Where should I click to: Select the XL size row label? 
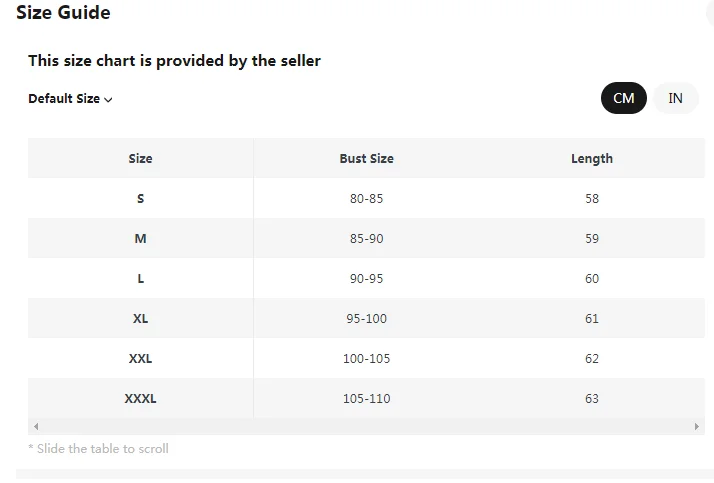pos(140,318)
